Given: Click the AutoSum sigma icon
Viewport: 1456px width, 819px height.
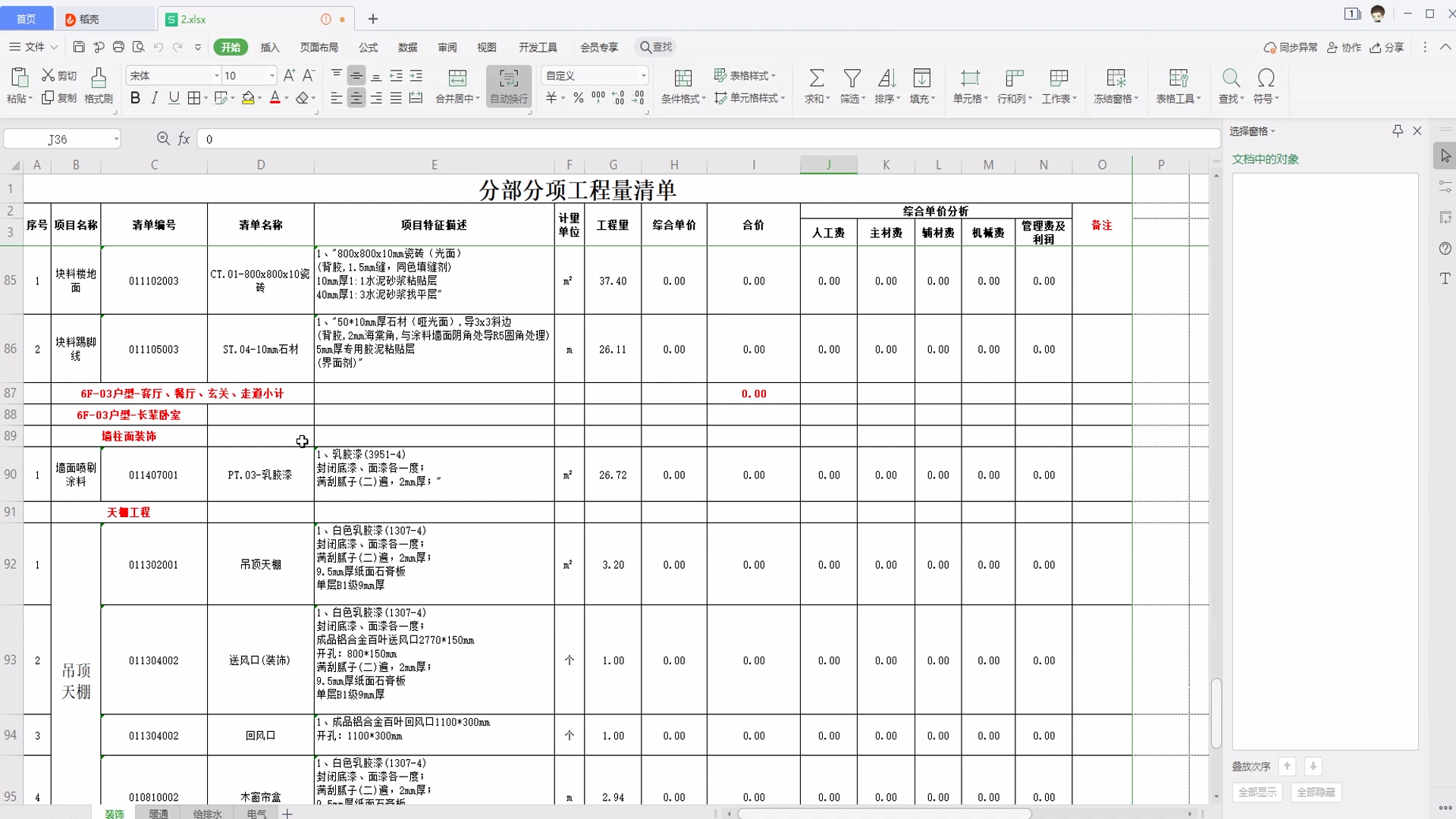Looking at the screenshot, I should [816, 78].
